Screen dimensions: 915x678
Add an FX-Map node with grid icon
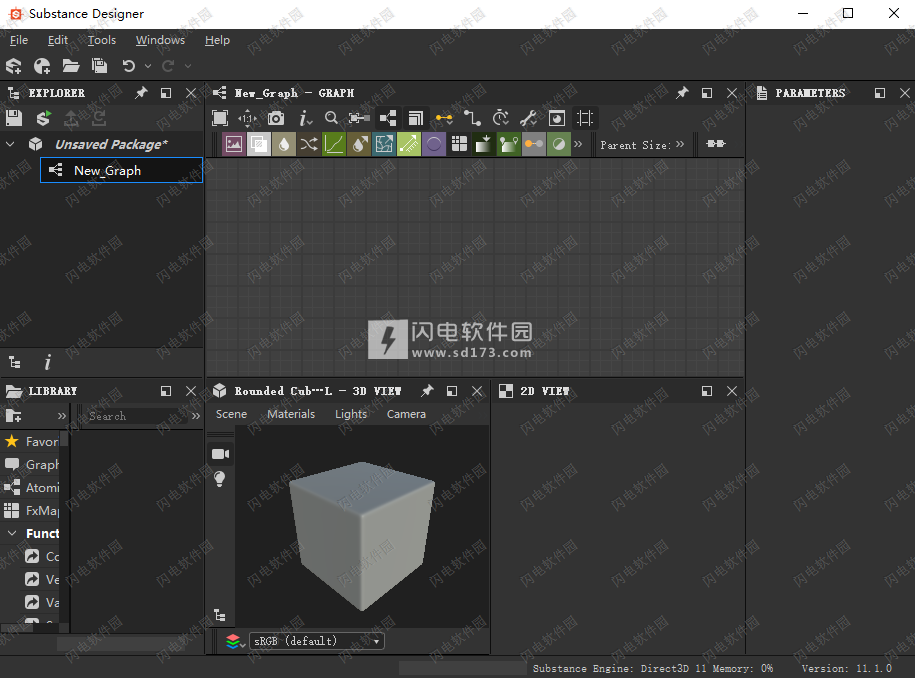[459, 144]
